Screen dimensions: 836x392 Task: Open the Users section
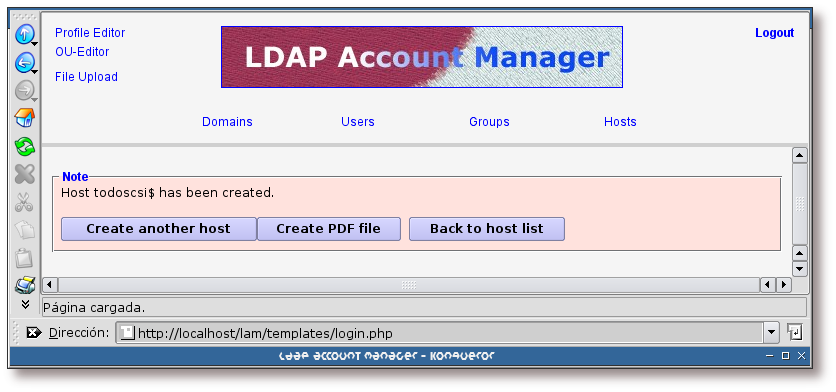click(358, 122)
